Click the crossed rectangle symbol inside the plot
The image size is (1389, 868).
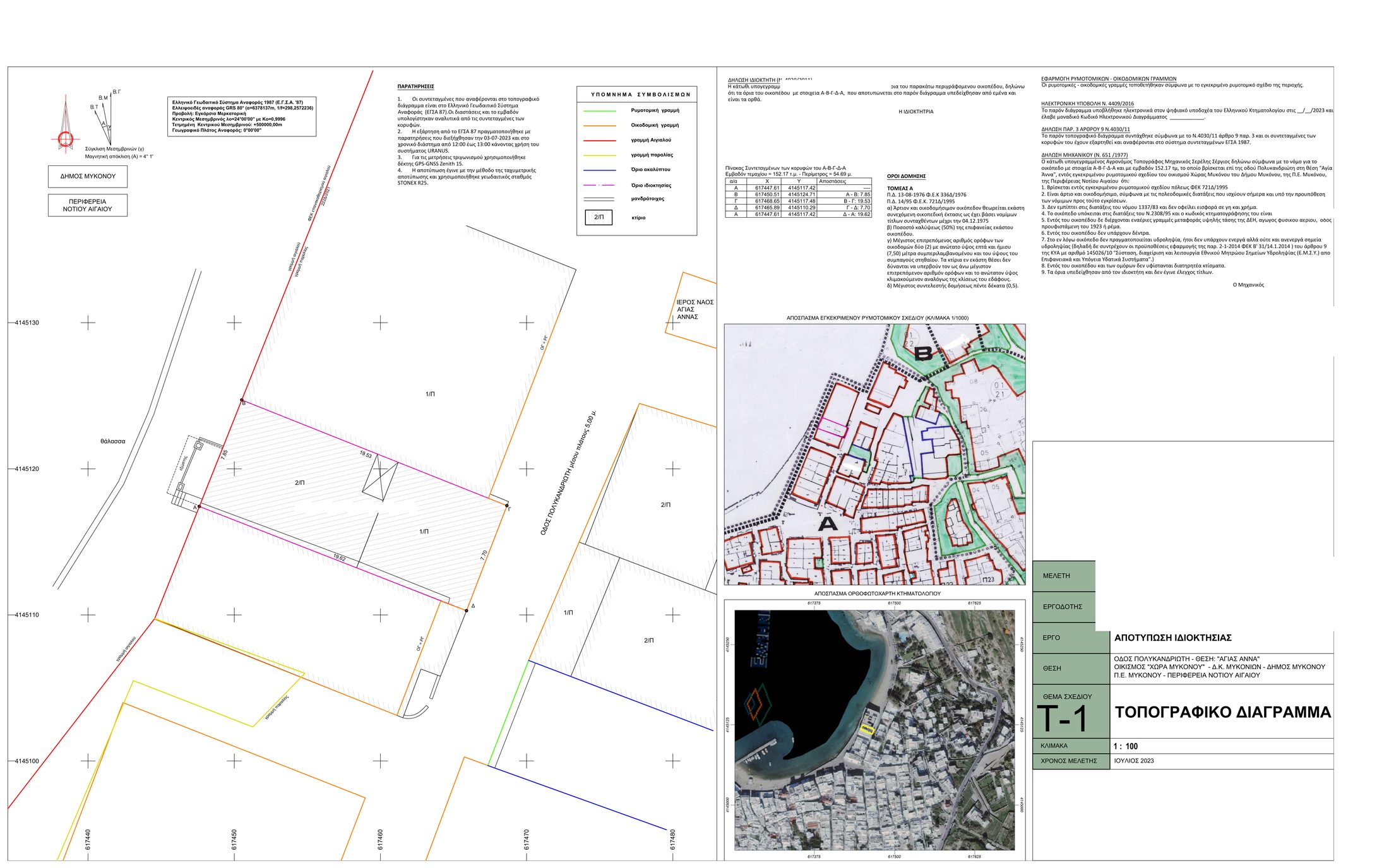pos(380,479)
